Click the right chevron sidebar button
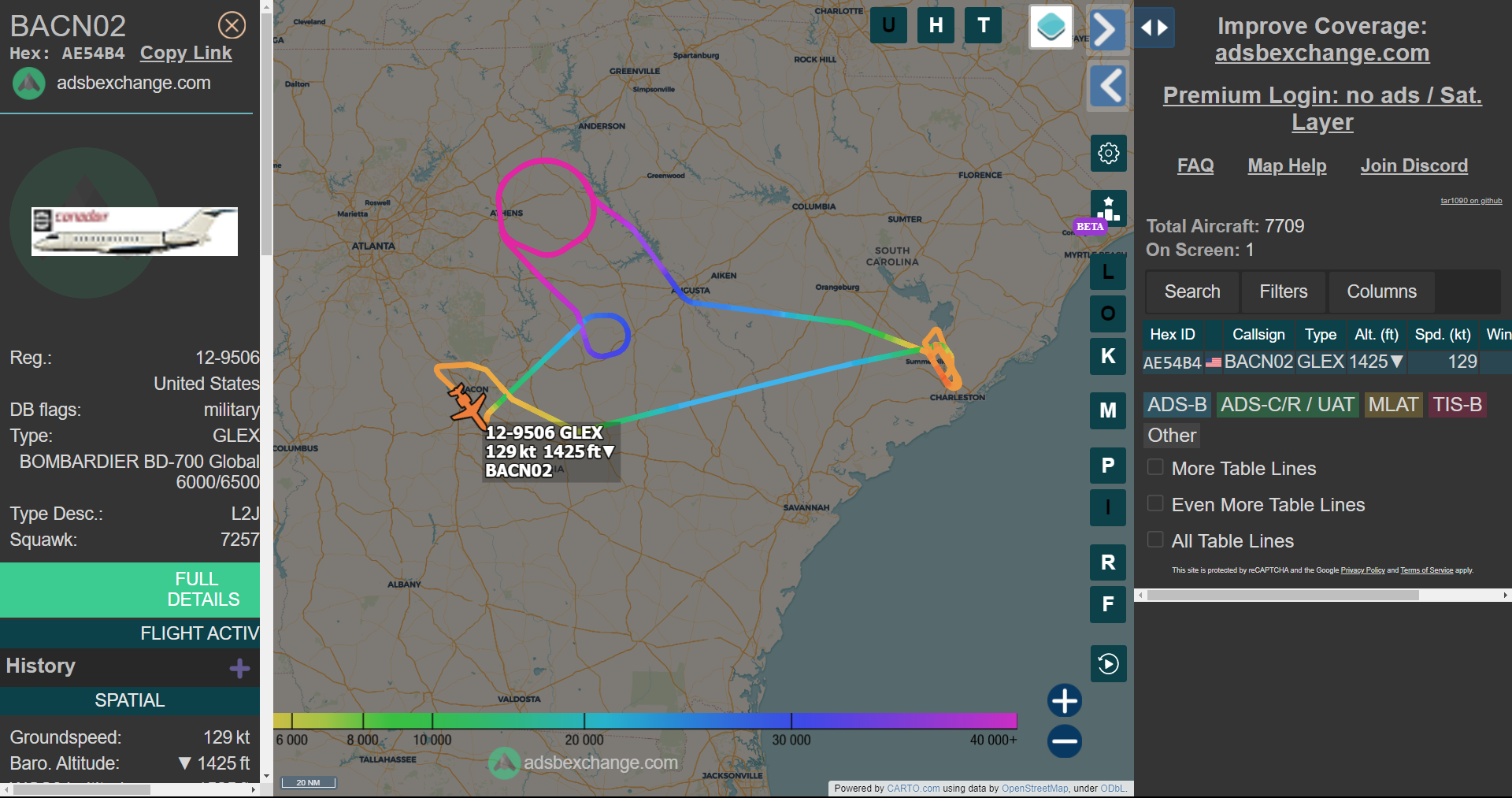1512x798 pixels. (1106, 30)
